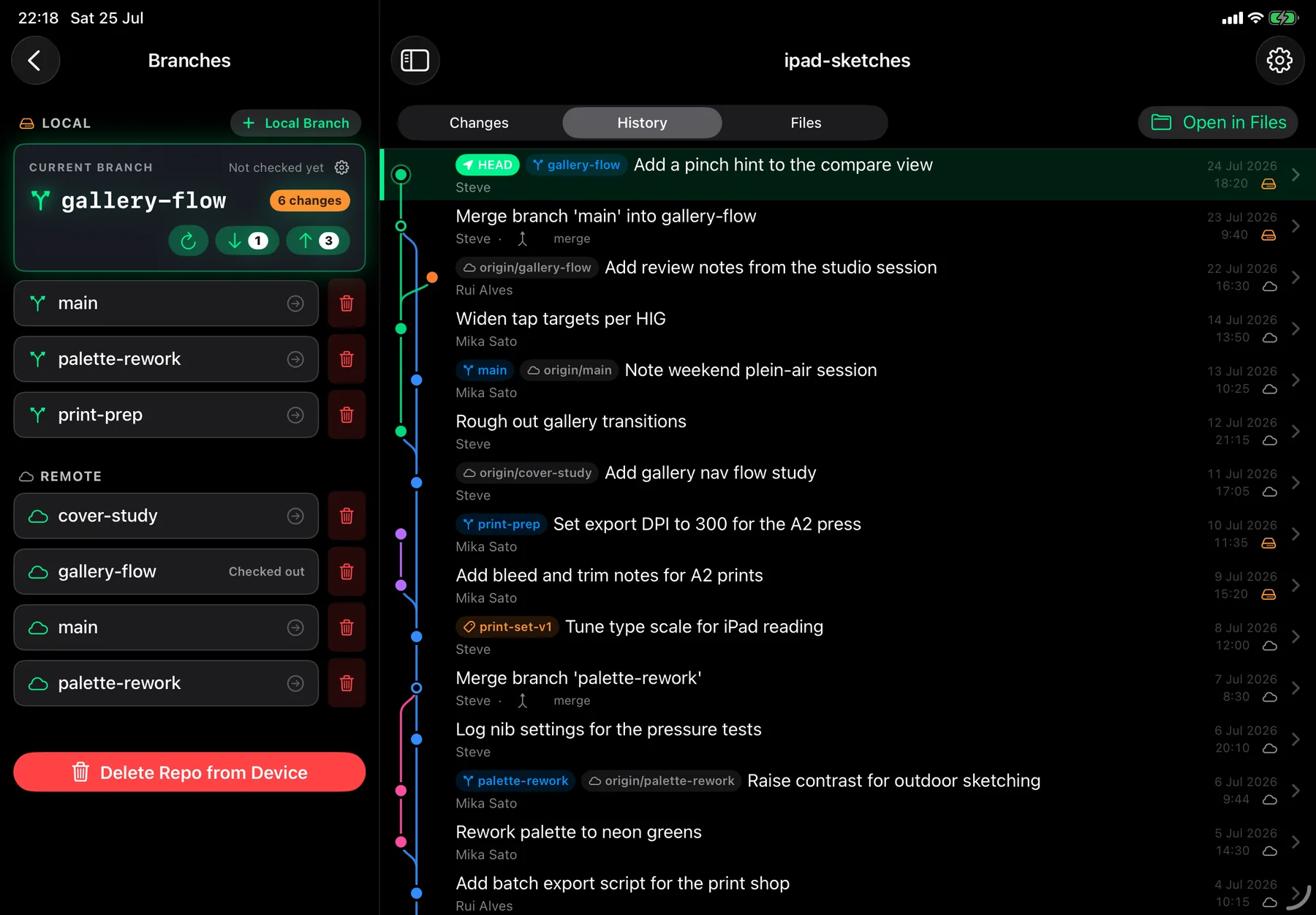Open 'Rough out gallery transitions' chevron

(x=1296, y=432)
